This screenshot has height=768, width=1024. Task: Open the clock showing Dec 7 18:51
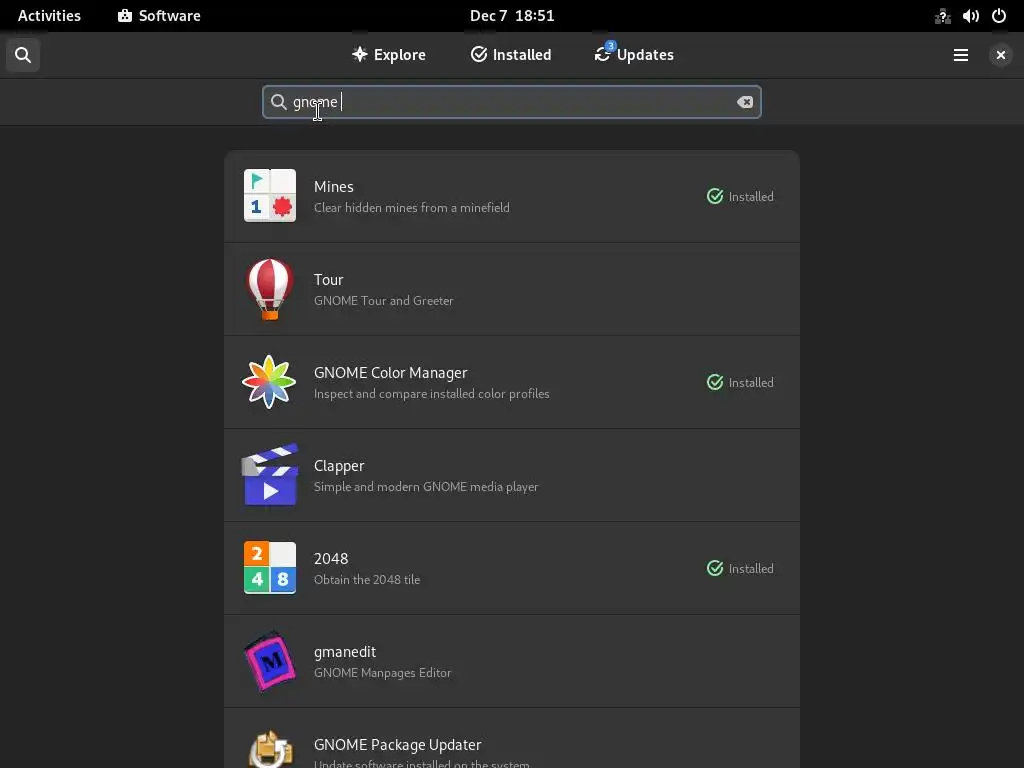pyautogui.click(x=512, y=16)
